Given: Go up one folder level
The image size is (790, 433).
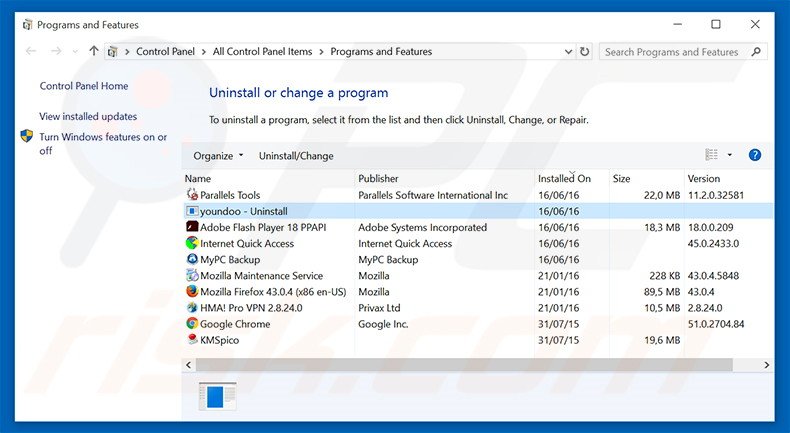Looking at the screenshot, I should 94,51.
